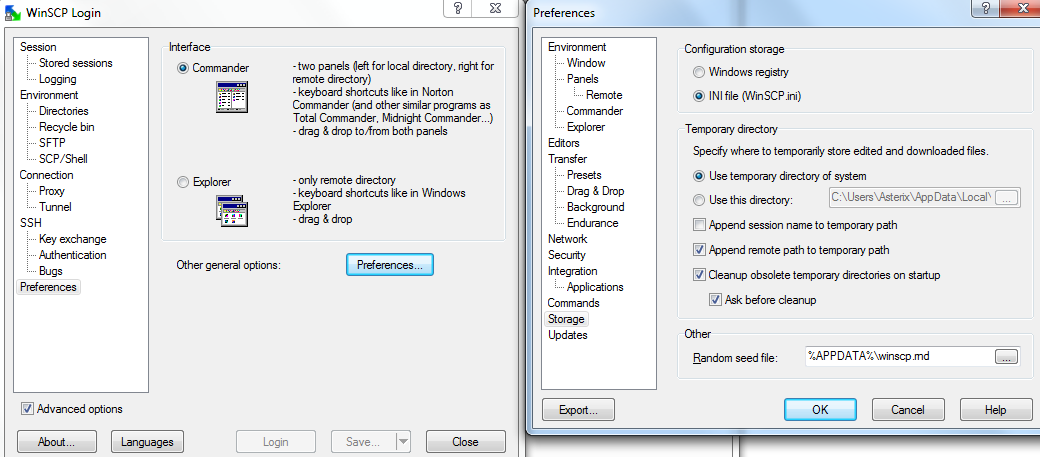The width and height of the screenshot is (1040, 457).
Task: Select Drag & Drop under Transfer
Action: pyautogui.click(x=595, y=191)
